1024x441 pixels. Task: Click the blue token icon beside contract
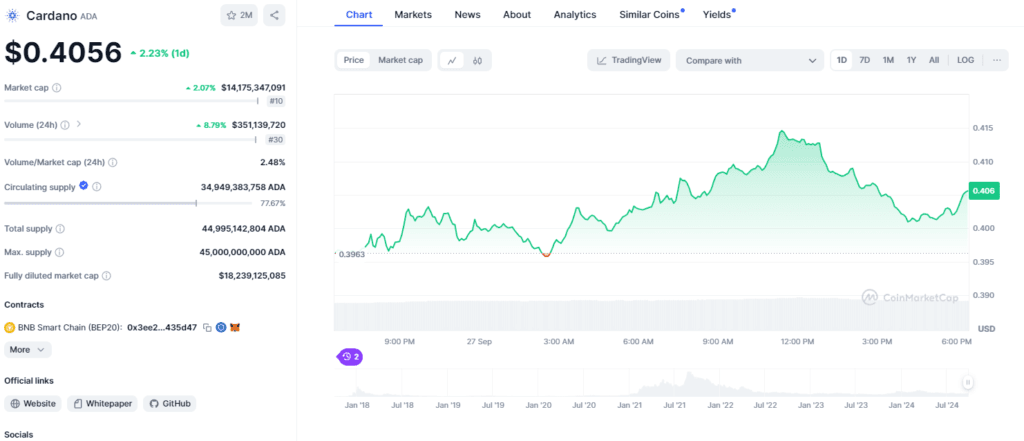tap(221, 327)
